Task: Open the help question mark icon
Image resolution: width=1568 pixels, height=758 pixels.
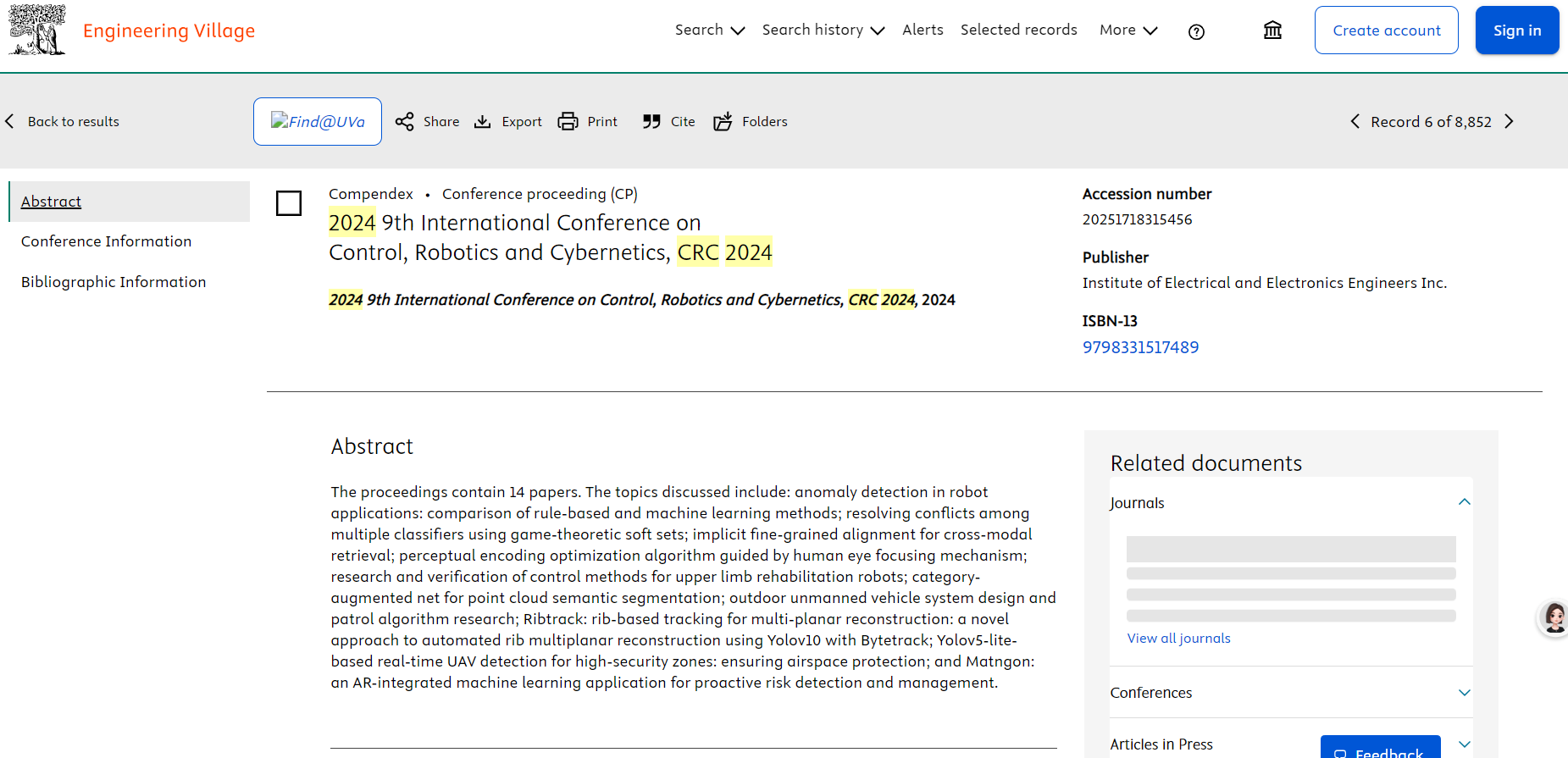Action: click(1196, 31)
